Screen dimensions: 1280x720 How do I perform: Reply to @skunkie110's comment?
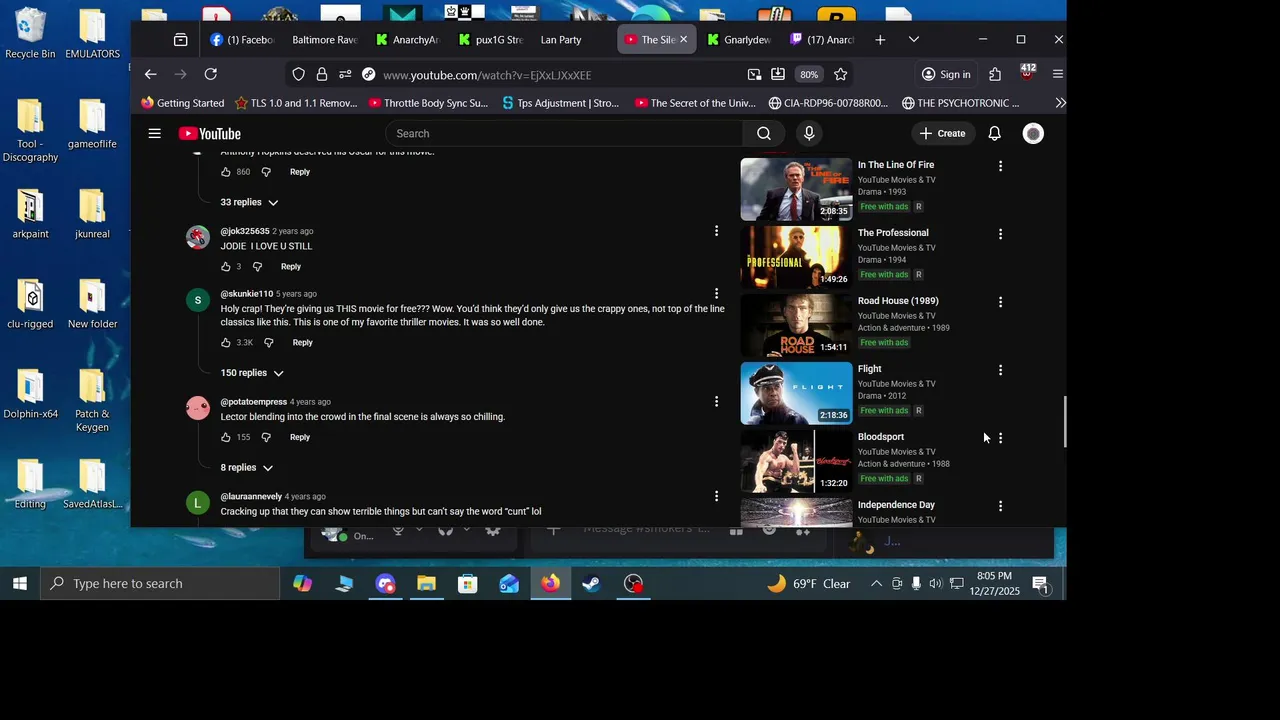pos(302,343)
